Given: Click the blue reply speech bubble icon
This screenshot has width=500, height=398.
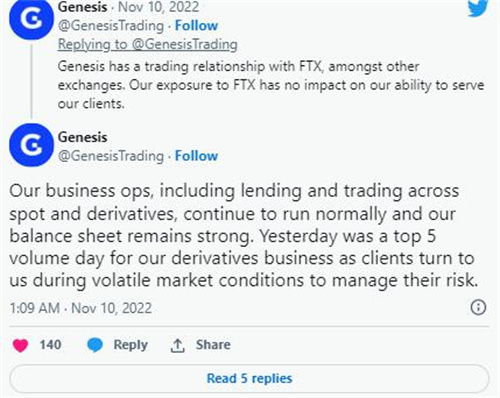Looking at the screenshot, I should pos(95,345).
